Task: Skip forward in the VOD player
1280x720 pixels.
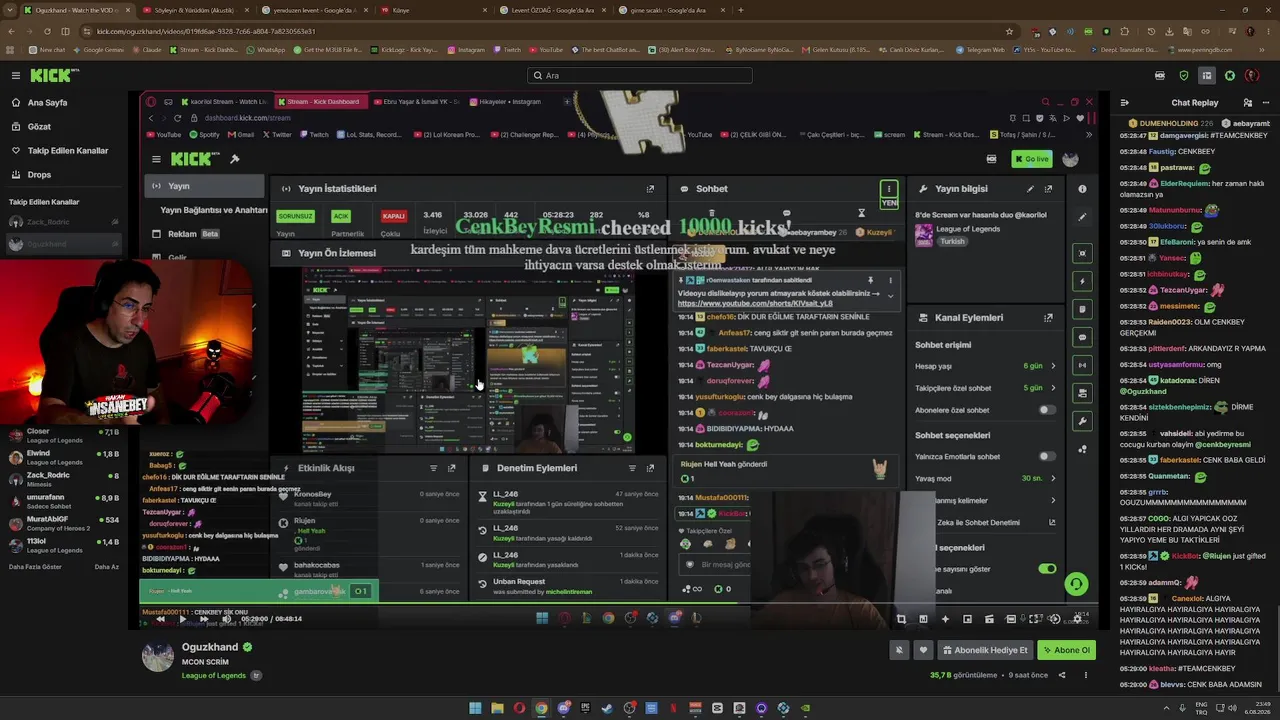Action: pyautogui.click(x=203, y=619)
